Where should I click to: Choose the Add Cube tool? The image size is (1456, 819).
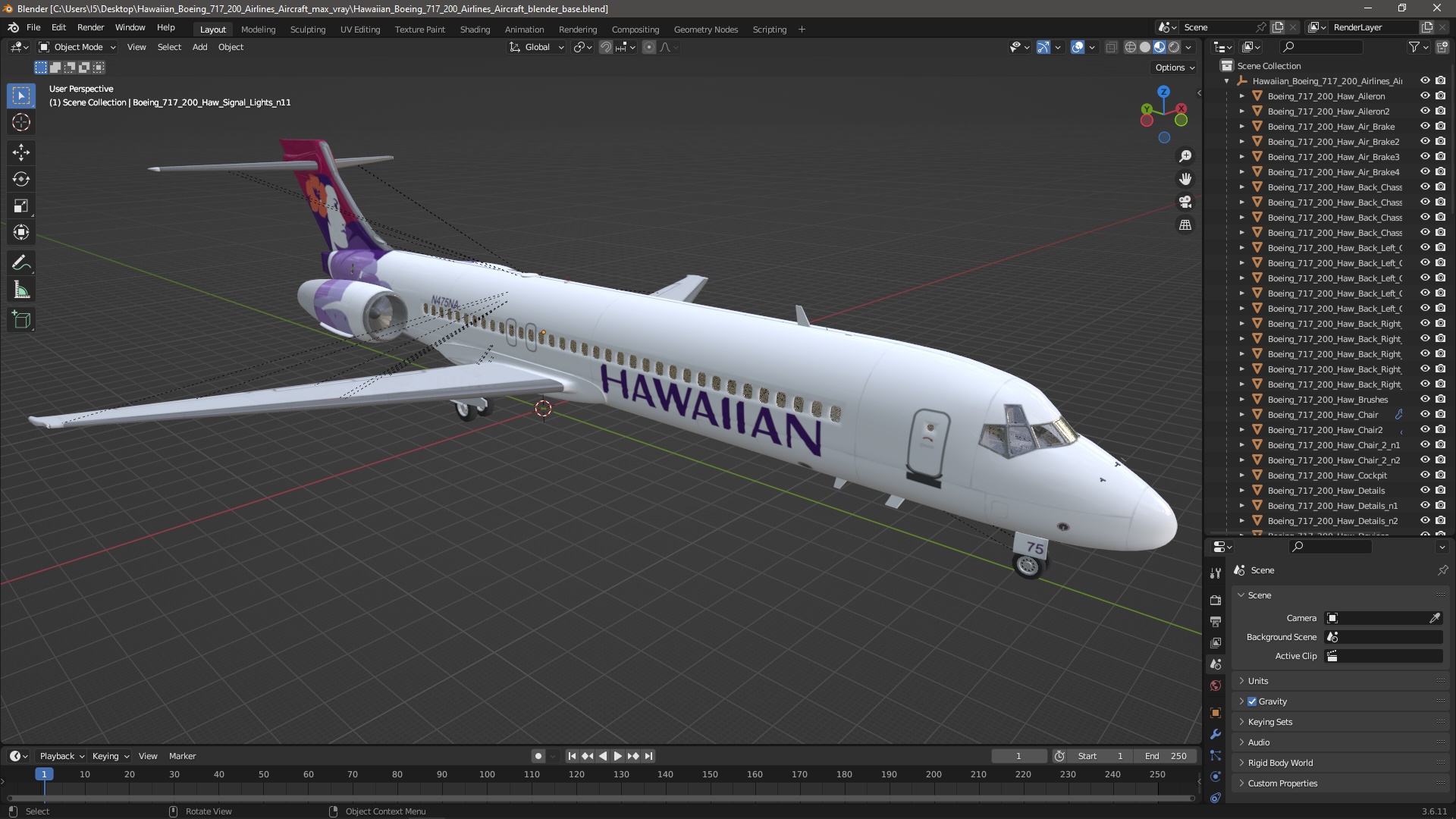click(21, 320)
